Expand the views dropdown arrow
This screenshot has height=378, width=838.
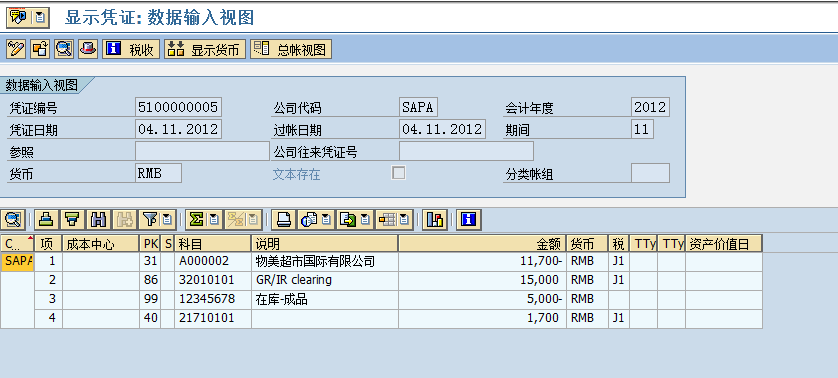pos(327,219)
